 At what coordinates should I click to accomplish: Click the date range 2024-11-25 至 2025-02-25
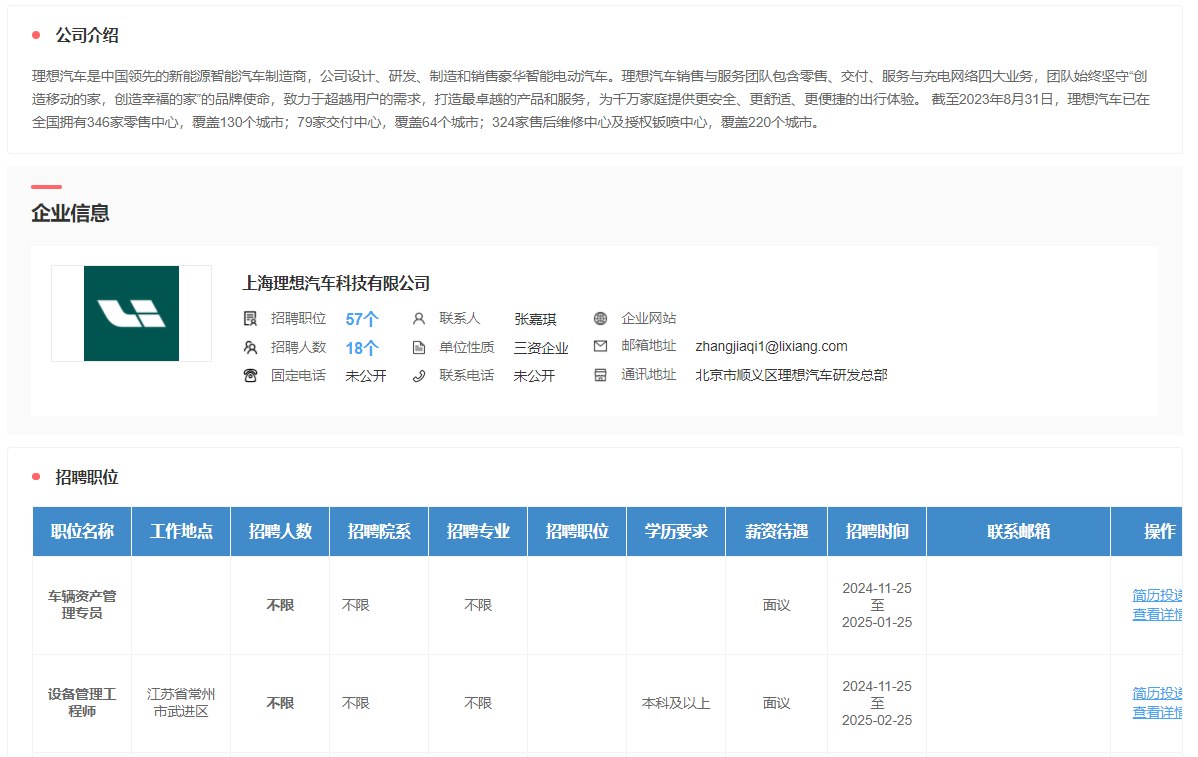[x=877, y=703]
